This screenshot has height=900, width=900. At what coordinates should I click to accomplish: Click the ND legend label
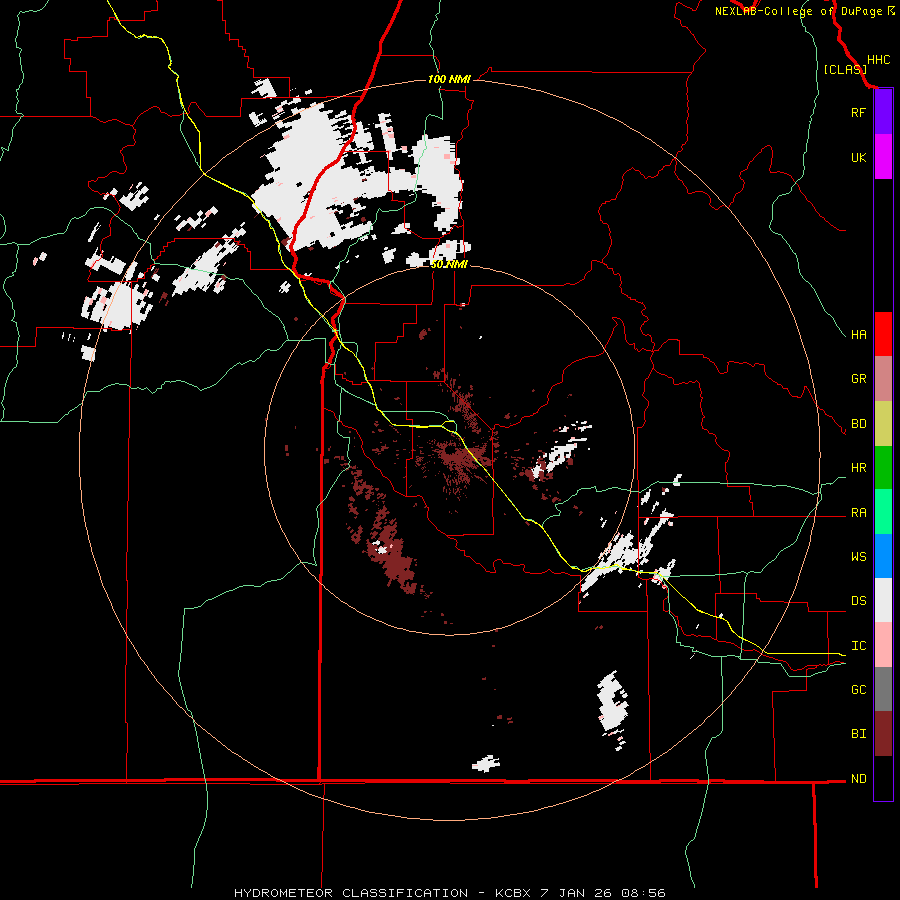coord(858,779)
